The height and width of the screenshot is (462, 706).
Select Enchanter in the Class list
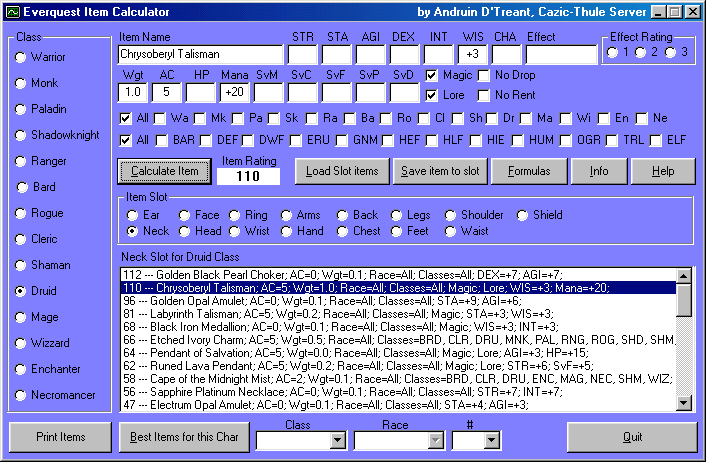20,369
